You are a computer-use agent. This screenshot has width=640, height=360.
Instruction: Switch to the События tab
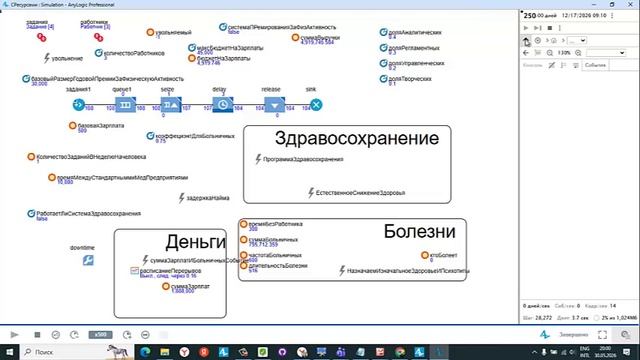(x=595, y=65)
